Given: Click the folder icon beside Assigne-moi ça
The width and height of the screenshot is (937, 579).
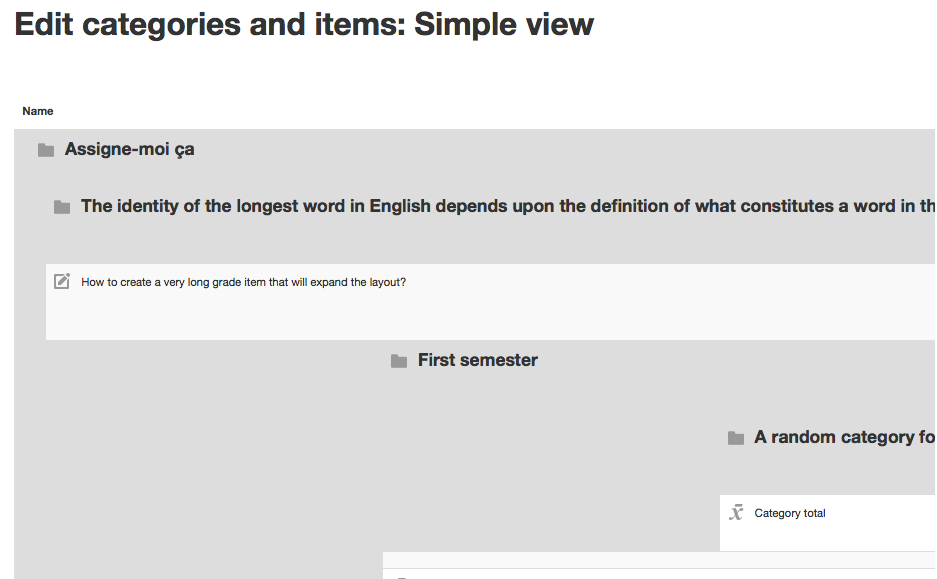Looking at the screenshot, I should point(46,150).
